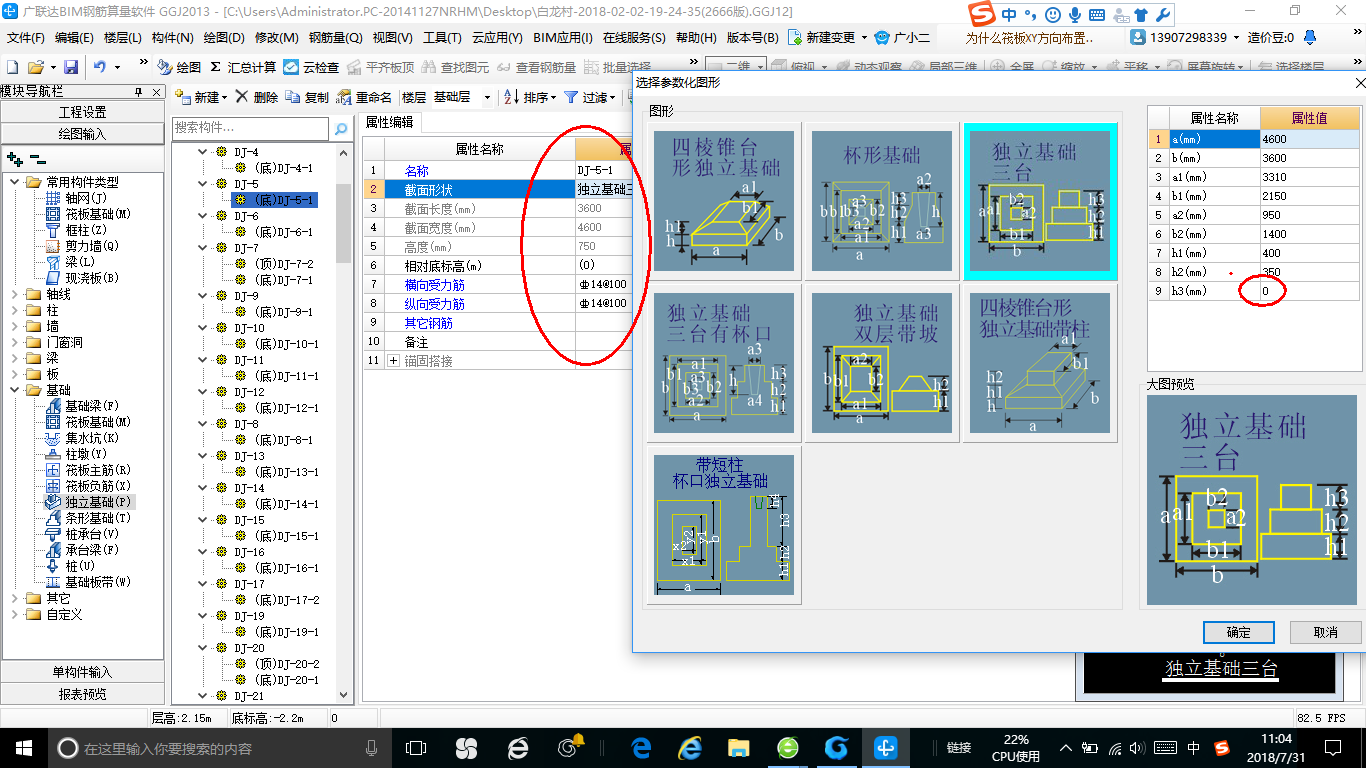Click the save disk icon
1366x768 pixels.
pos(71,67)
